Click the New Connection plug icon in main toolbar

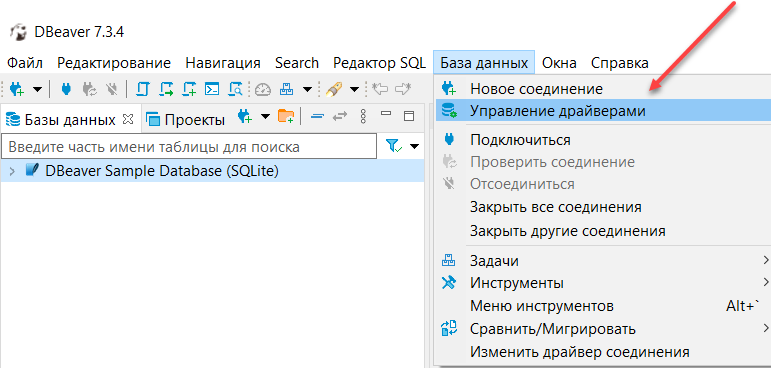coord(16,89)
